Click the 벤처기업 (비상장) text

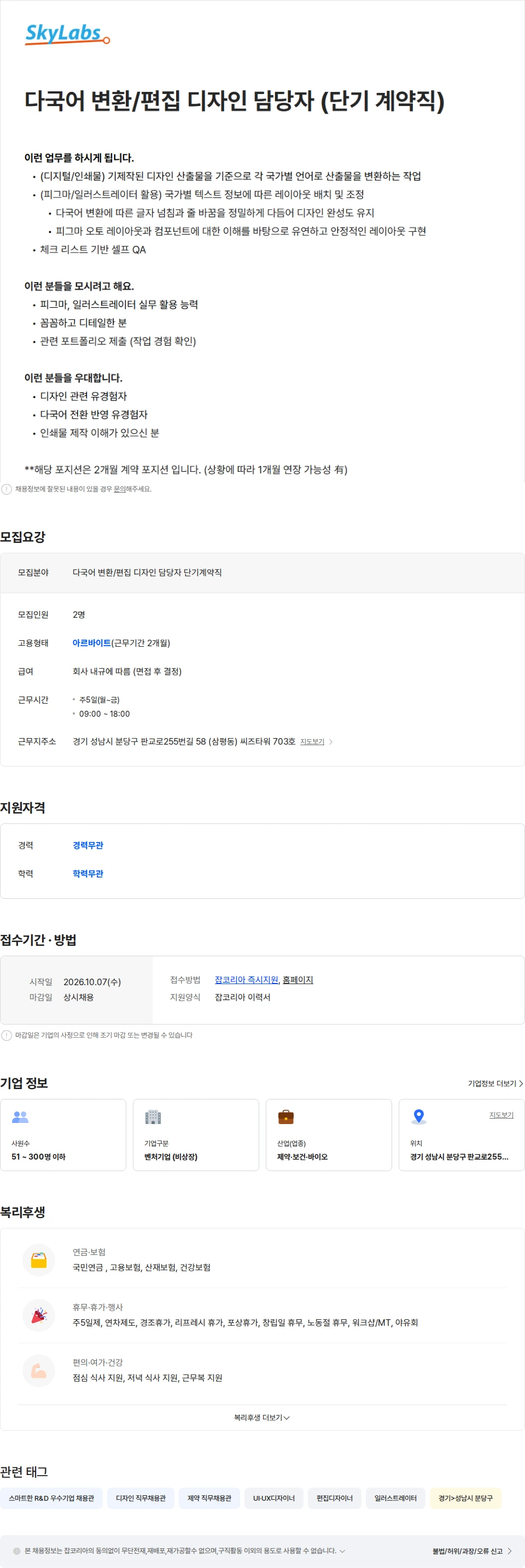[171, 1156]
